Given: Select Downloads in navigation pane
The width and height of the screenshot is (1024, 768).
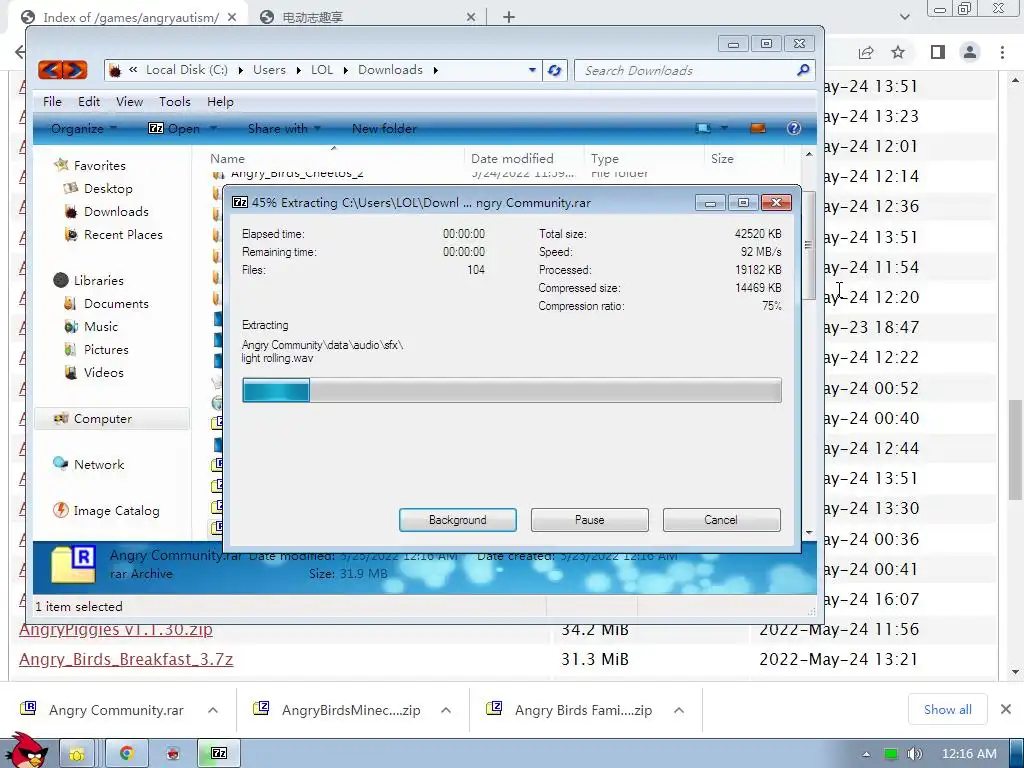Looking at the screenshot, I should point(116,212).
